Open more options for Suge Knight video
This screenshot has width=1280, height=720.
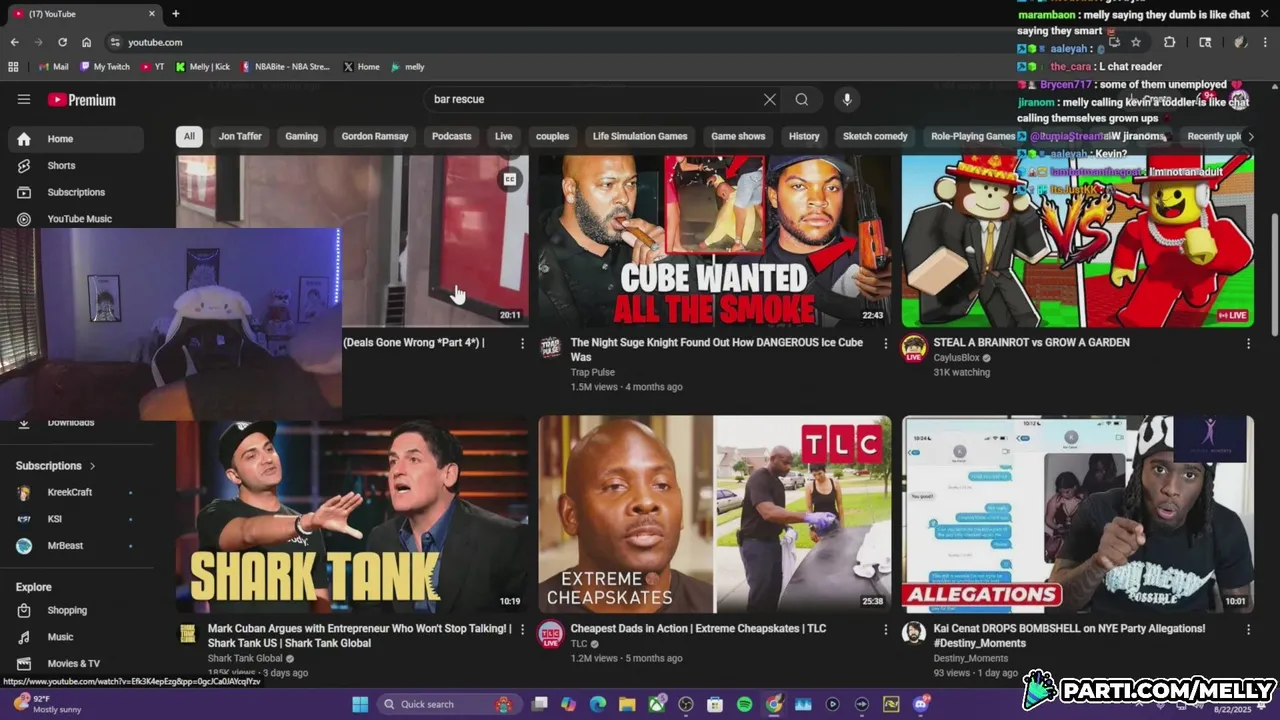click(x=885, y=343)
